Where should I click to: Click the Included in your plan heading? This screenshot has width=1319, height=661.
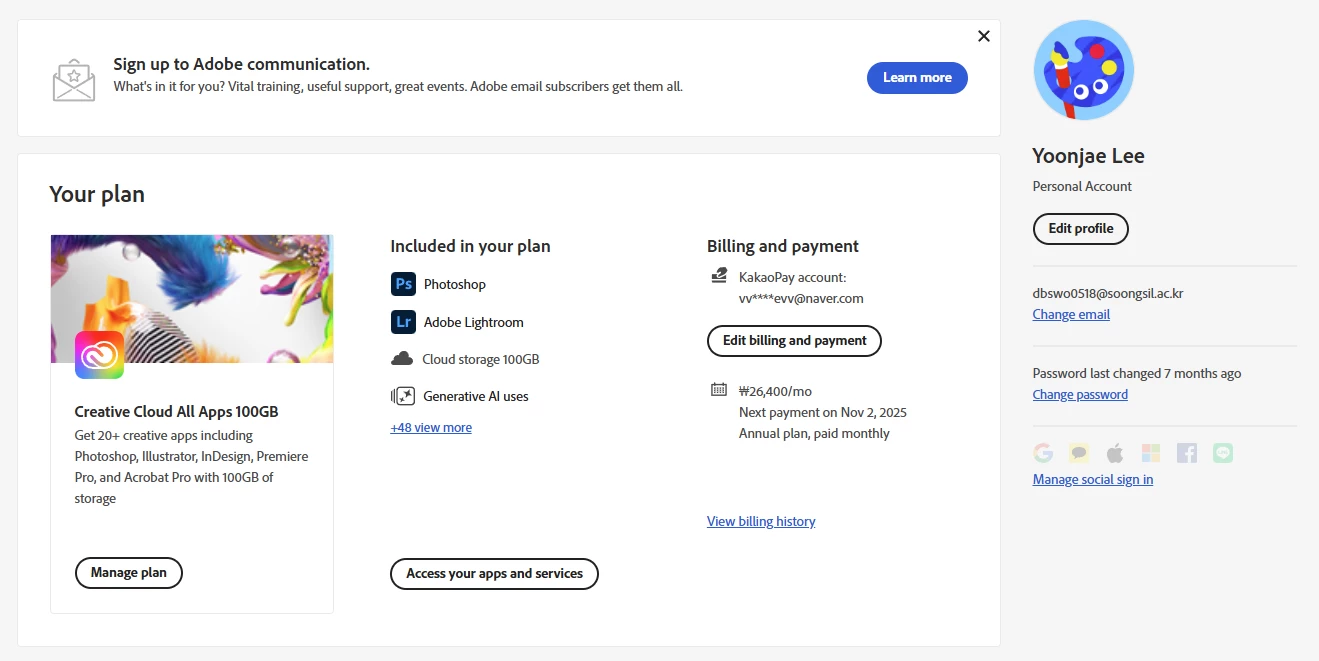[470, 246]
